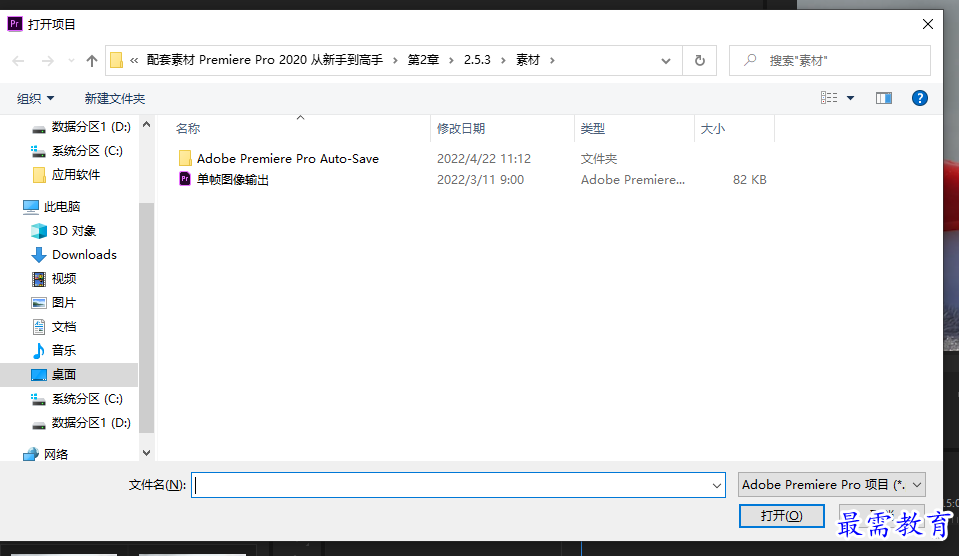Navigate up one folder level

click(92, 61)
